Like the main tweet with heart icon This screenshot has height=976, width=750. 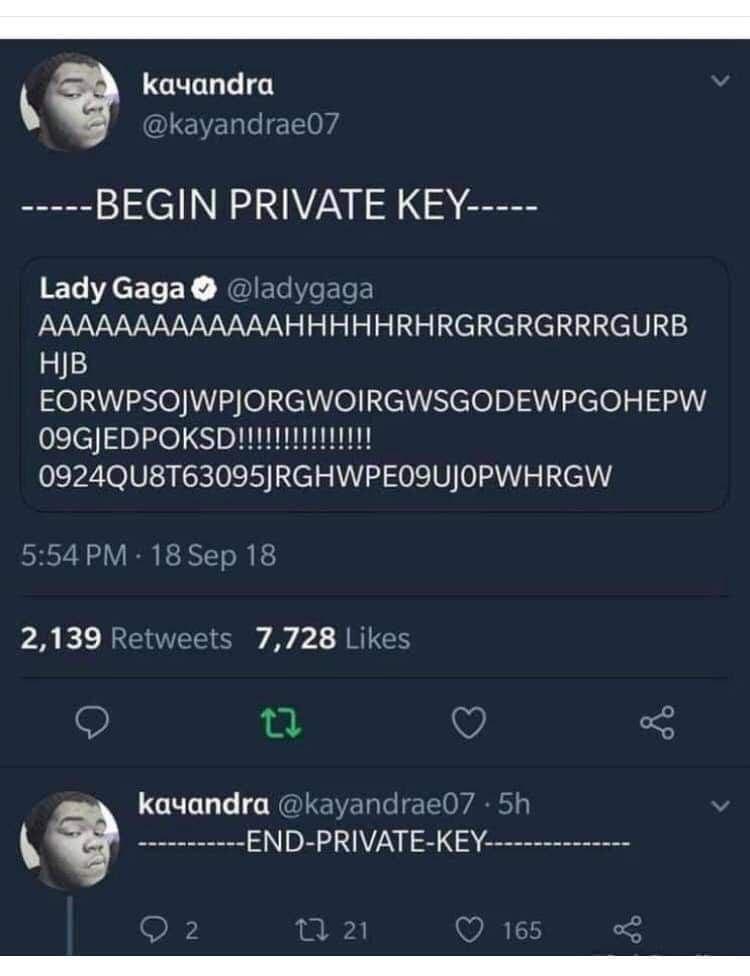pyautogui.click(x=468, y=723)
